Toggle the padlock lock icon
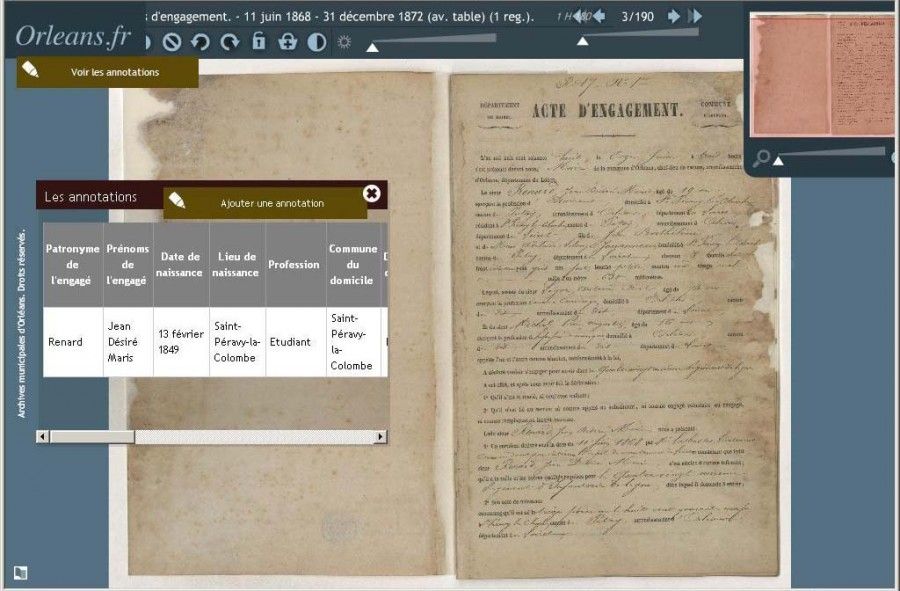 (x=259, y=42)
